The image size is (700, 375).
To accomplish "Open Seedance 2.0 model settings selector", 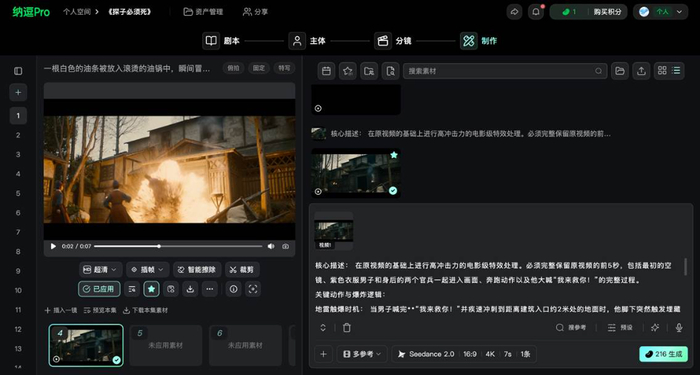I will (x=464, y=354).
